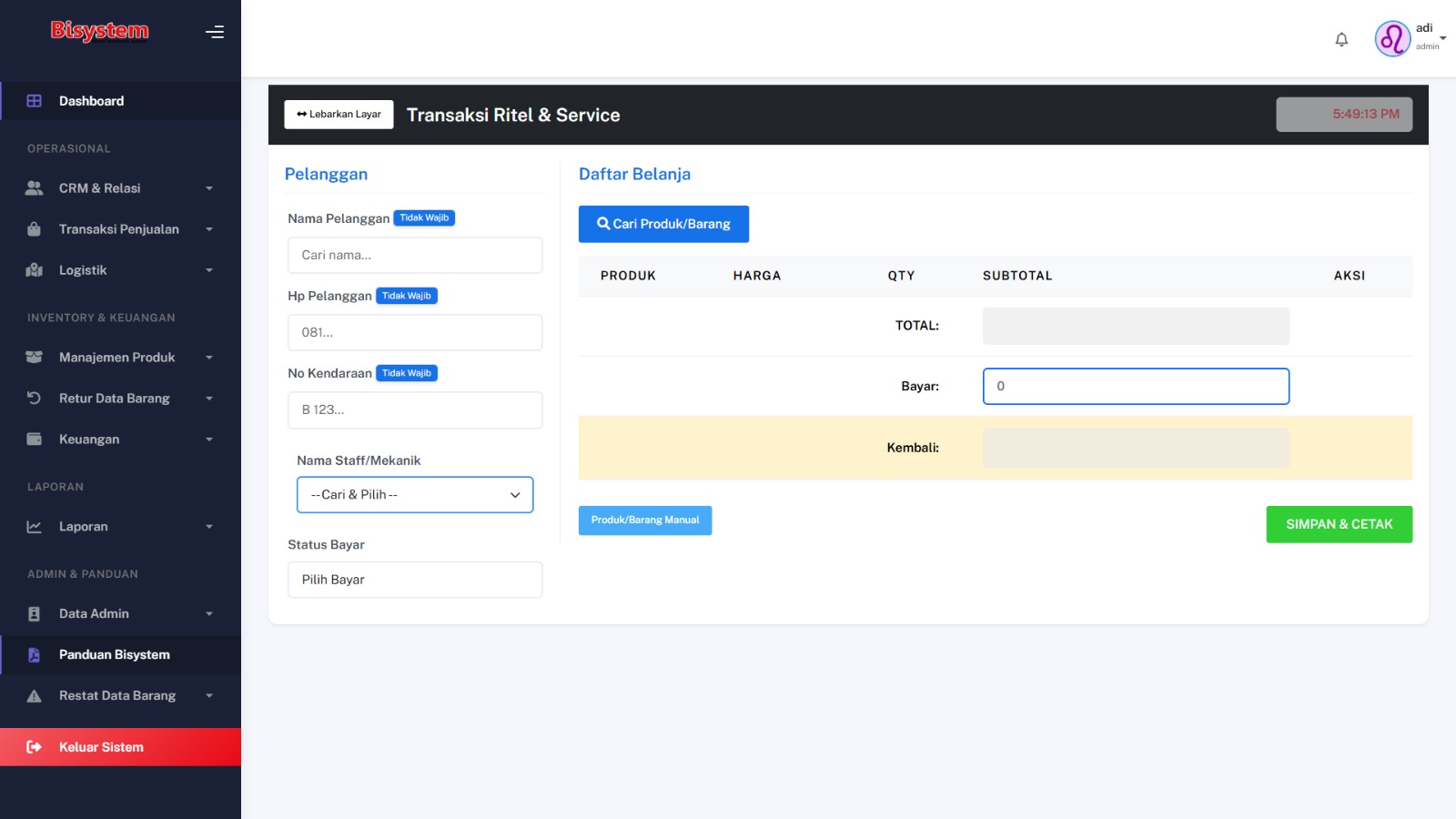This screenshot has width=1456, height=819.
Task: Expand the Logistik submenu arrow
Action: coord(209,270)
